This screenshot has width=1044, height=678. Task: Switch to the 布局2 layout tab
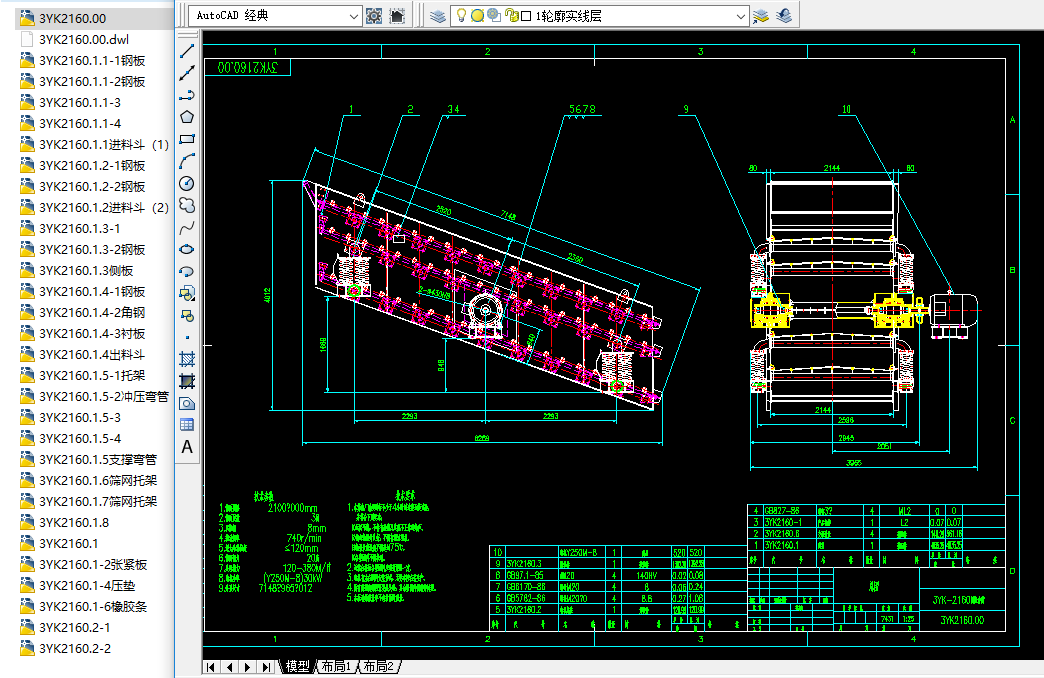pyautogui.click(x=380, y=667)
